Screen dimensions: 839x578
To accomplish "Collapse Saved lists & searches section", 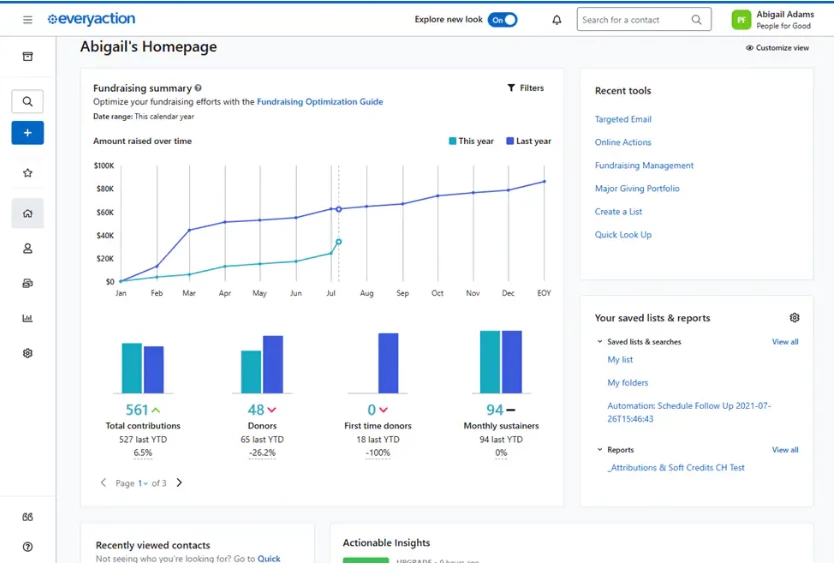I will 599,341.
